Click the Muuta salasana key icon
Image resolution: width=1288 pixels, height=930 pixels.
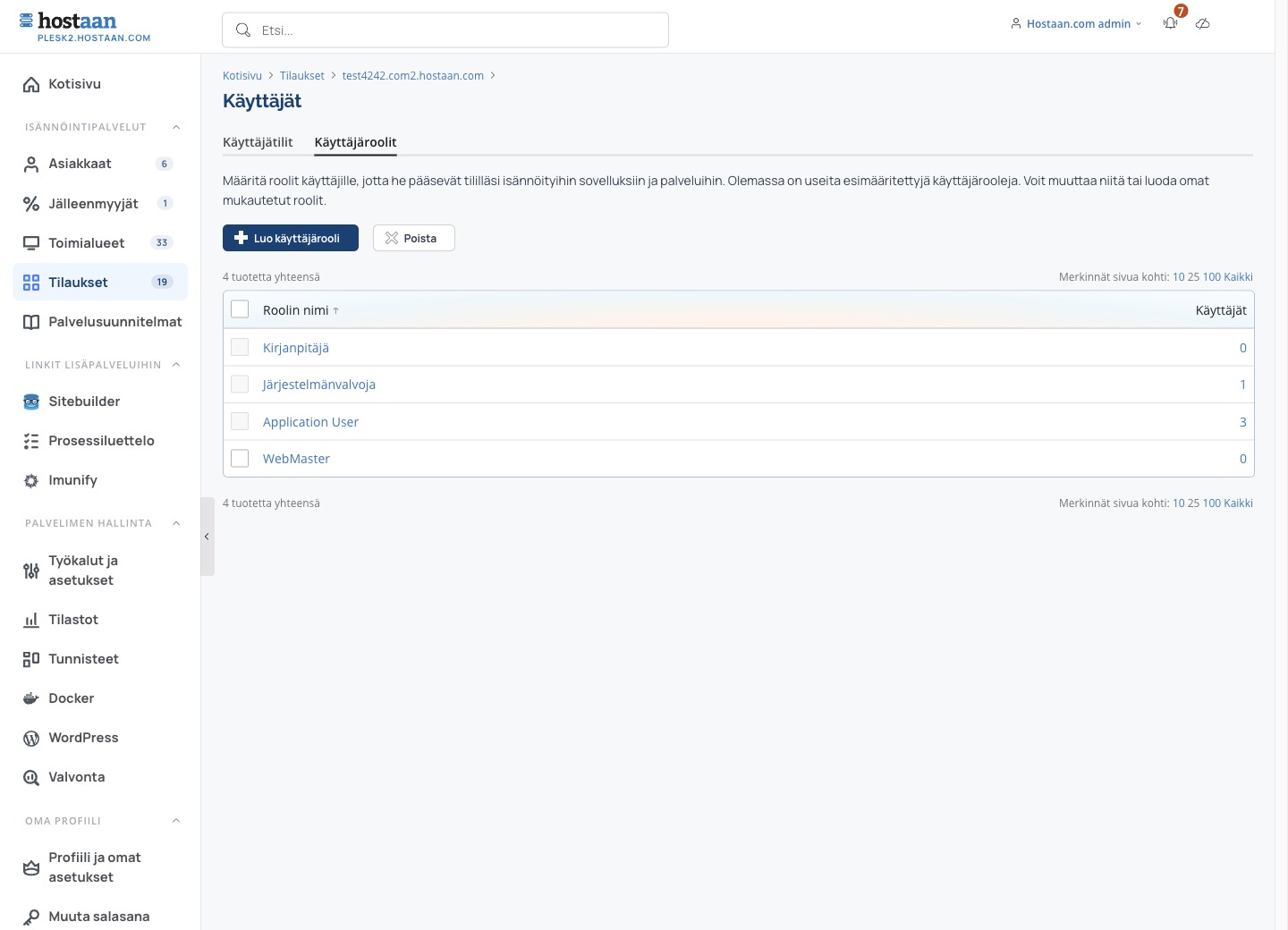tap(31, 917)
